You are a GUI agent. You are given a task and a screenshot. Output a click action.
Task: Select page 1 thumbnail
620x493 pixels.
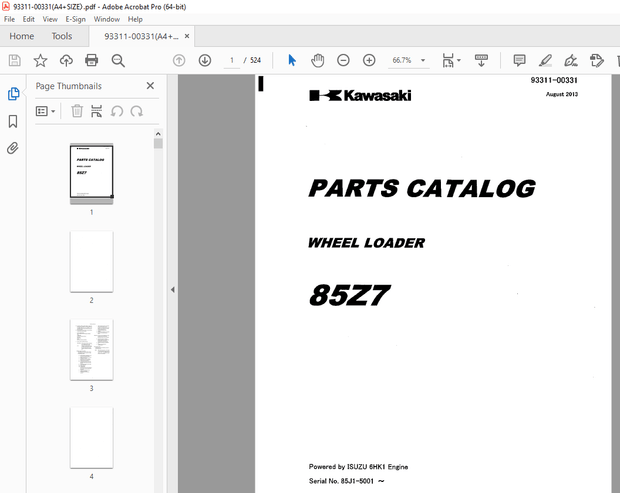point(91,174)
